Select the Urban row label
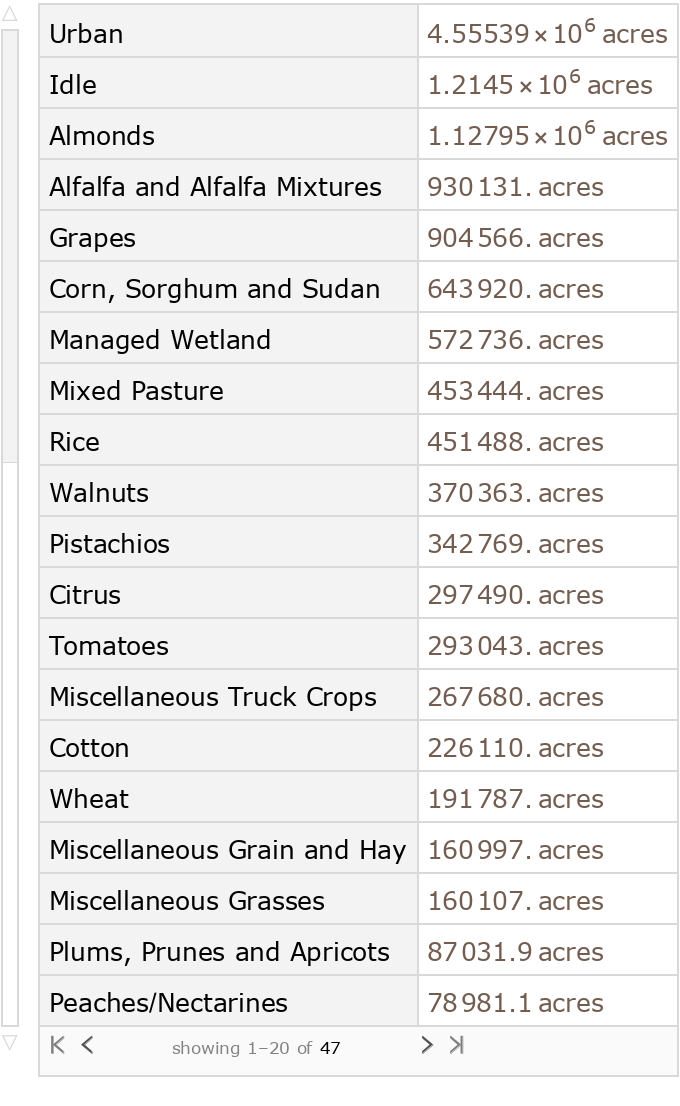 [x=86, y=34]
